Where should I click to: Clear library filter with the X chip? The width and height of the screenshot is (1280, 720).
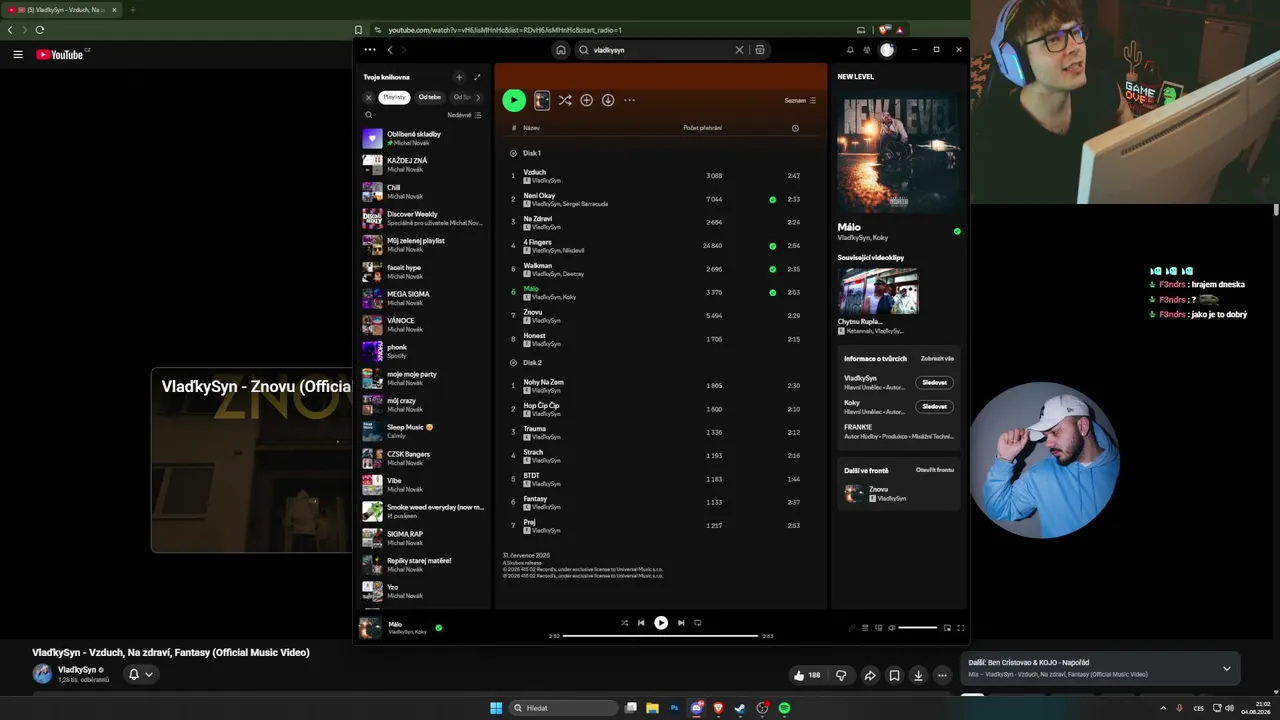[368, 97]
